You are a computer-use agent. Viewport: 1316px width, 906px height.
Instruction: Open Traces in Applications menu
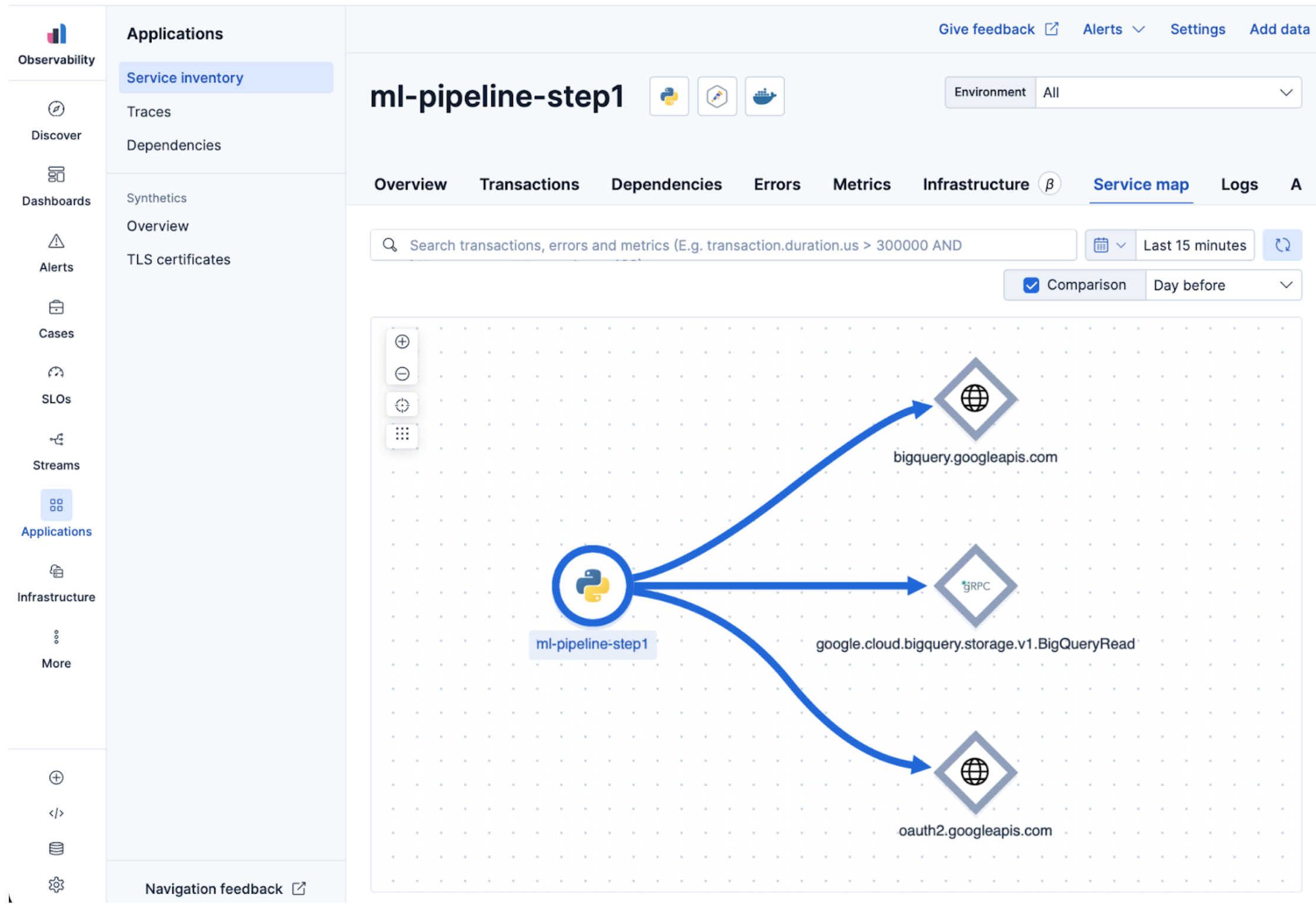tap(148, 111)
